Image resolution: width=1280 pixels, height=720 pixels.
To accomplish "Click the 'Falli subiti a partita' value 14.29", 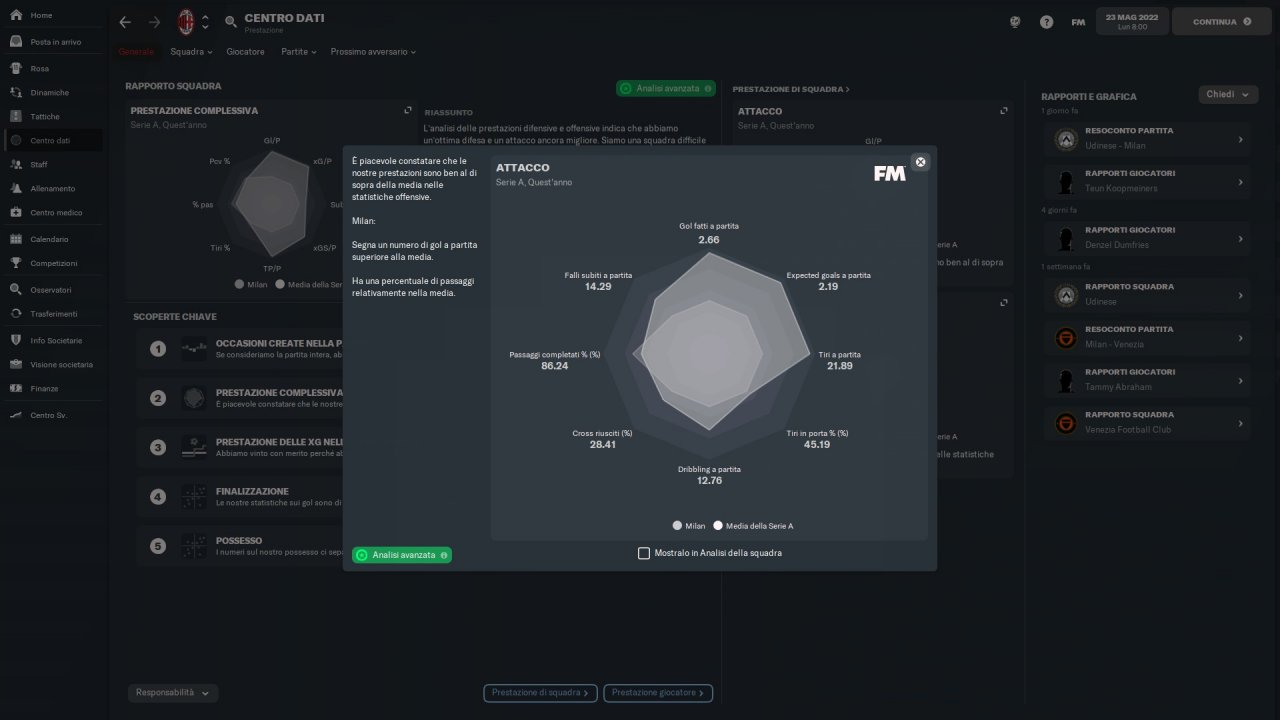I will 598,287.
